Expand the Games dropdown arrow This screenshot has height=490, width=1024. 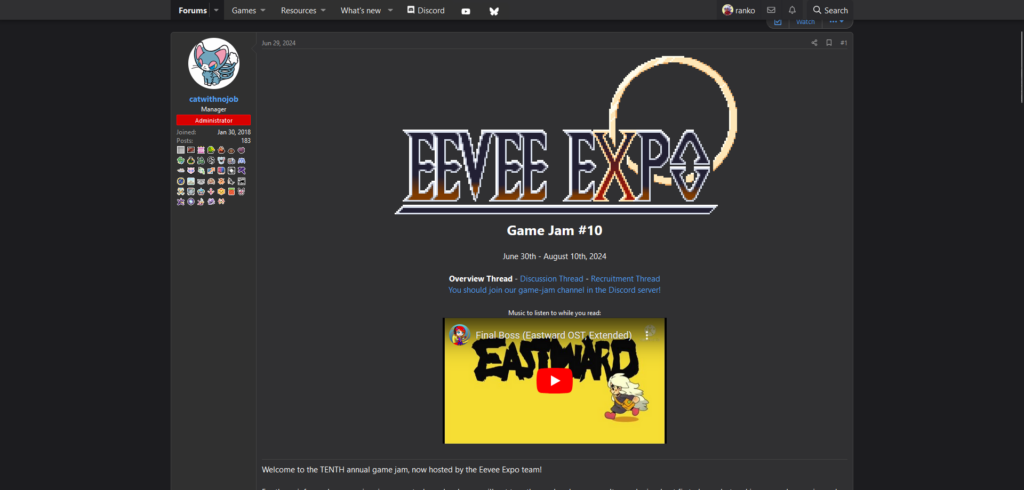tap(263, 10)
